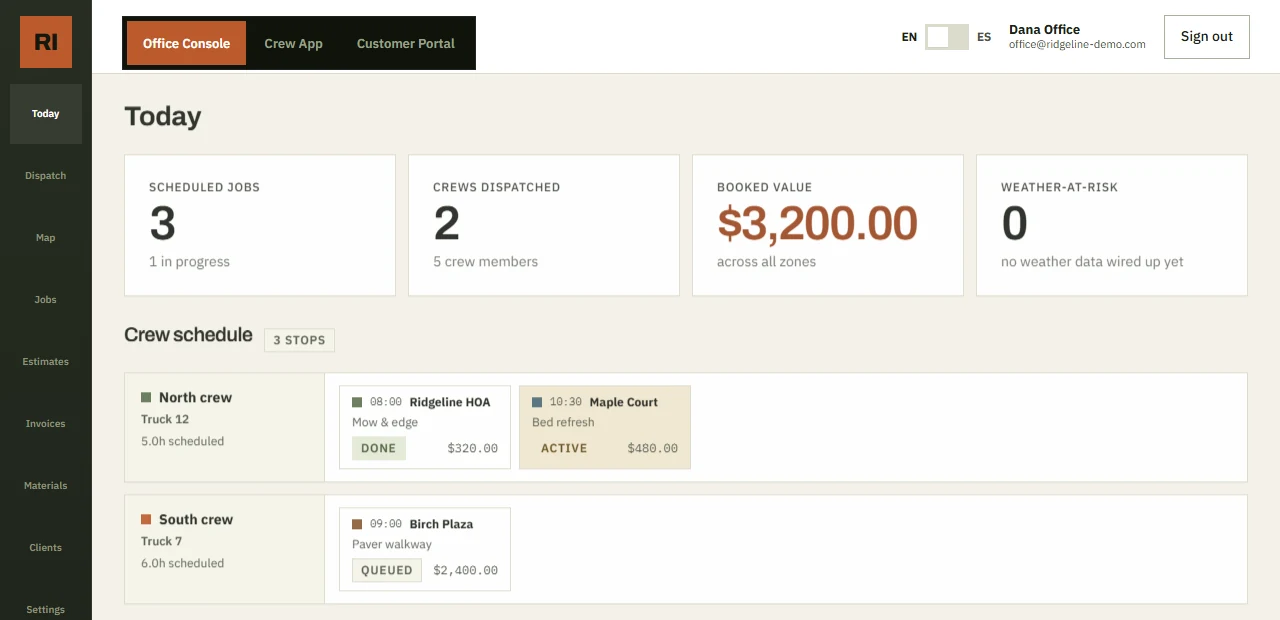
Task: Open the Jobs section in sidebar
Action: click(x=46, y=300)
